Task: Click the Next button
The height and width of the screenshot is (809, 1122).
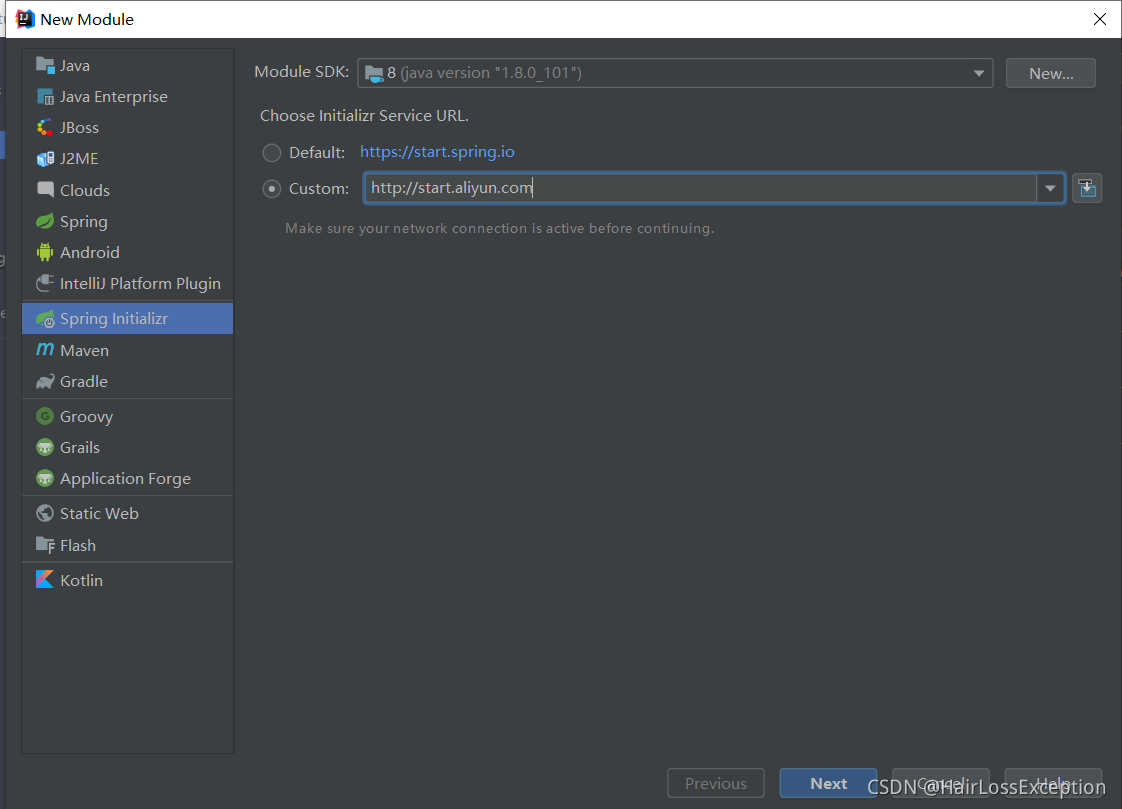Action: click(828, 783)
